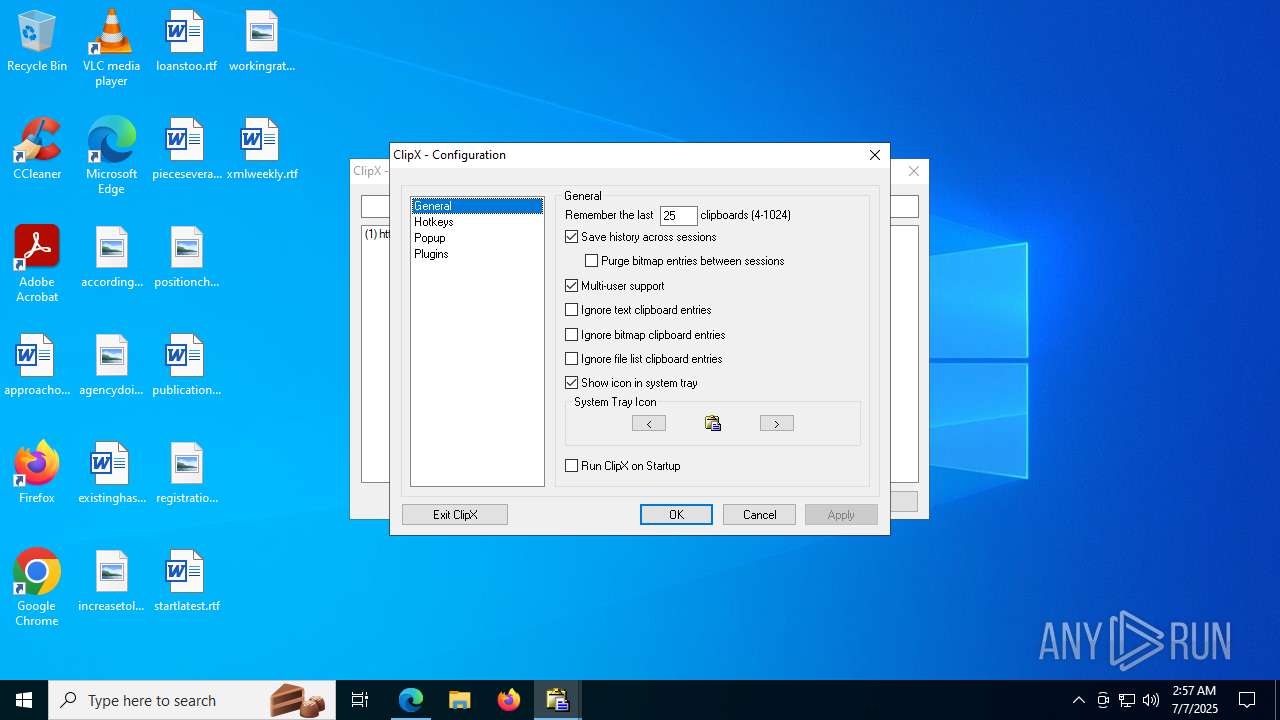
Task: Open the Recycle Bin desktop icon
Action: tap(37, 42)
